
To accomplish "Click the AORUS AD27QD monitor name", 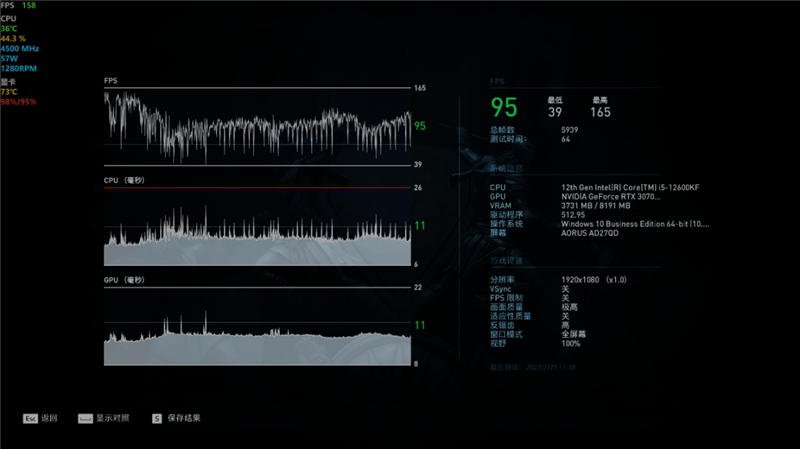I will [x=590, y=233].
